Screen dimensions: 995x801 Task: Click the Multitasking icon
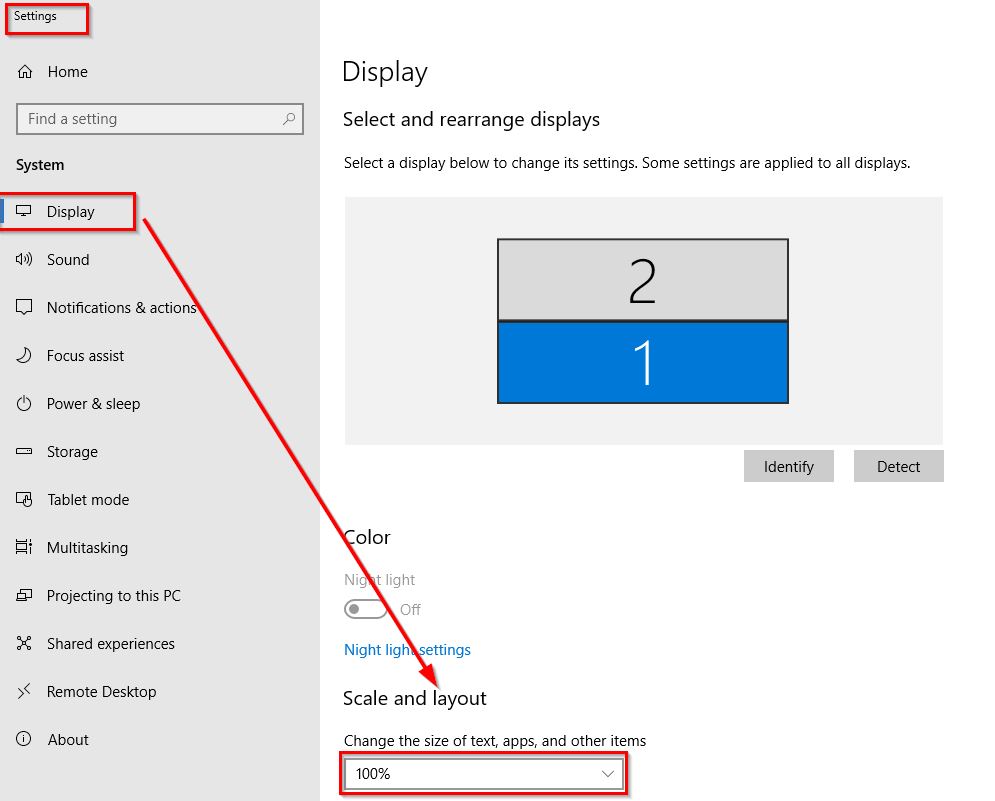pos(23,547)
